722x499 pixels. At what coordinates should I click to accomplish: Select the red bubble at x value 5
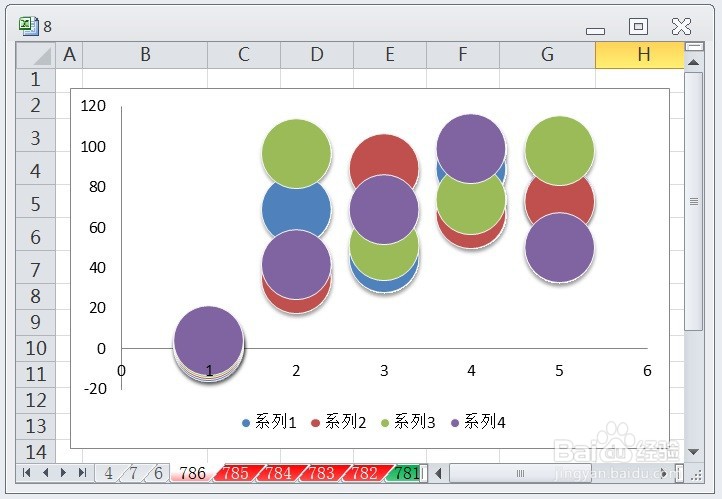coord(559,200)
